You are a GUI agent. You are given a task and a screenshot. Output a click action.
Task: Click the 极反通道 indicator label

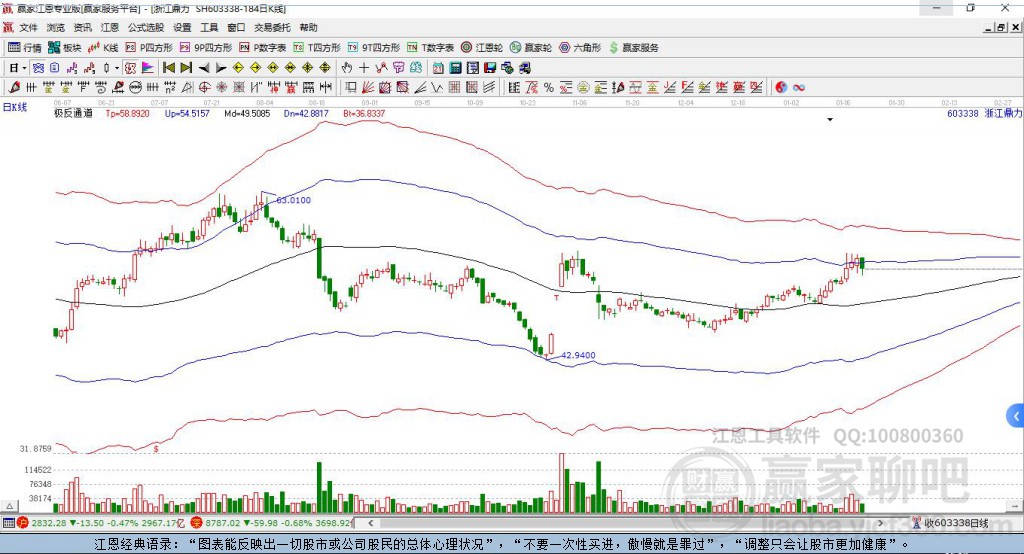tap(72, 113)
